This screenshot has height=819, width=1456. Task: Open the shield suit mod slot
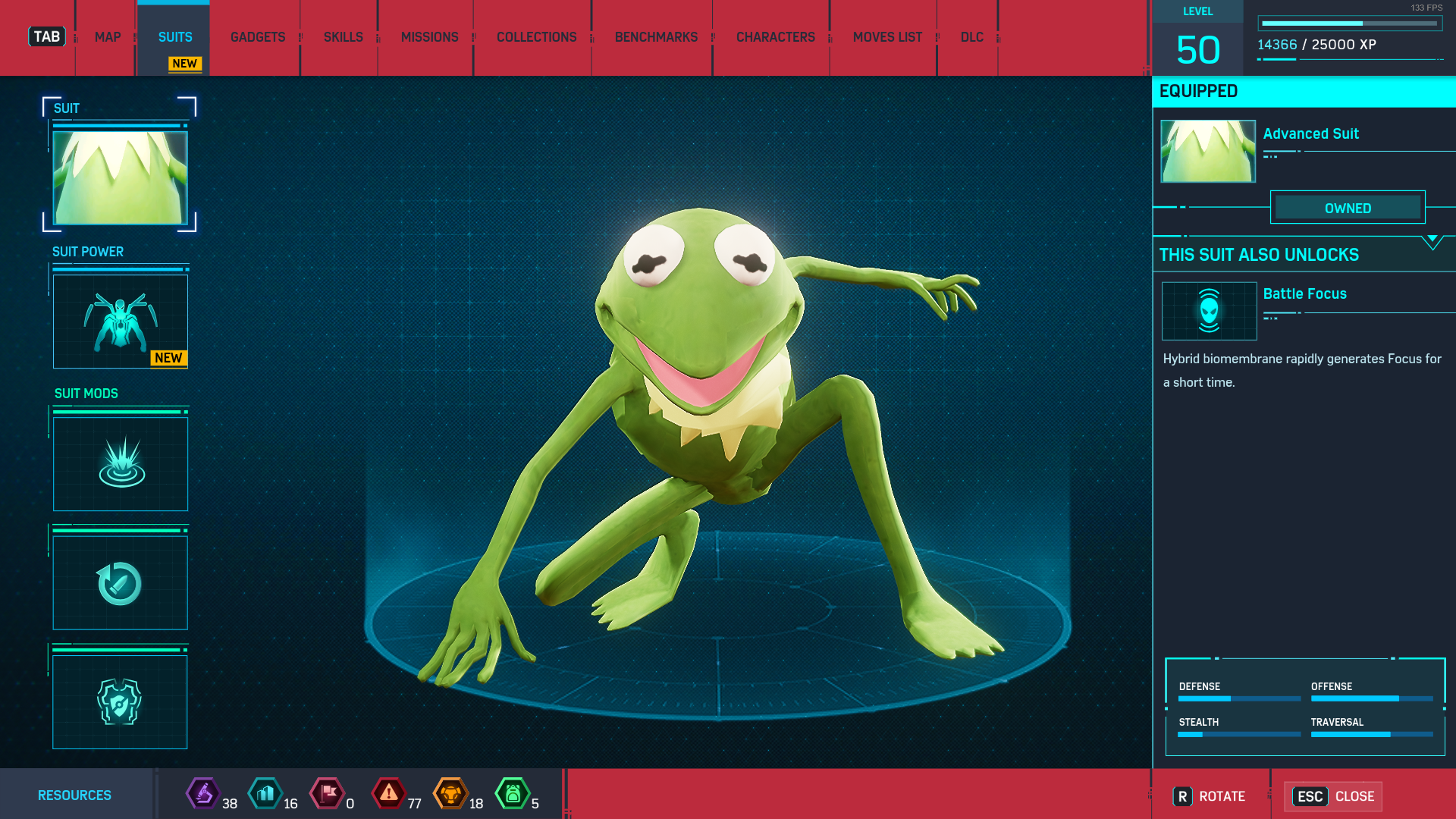[120, 701]
